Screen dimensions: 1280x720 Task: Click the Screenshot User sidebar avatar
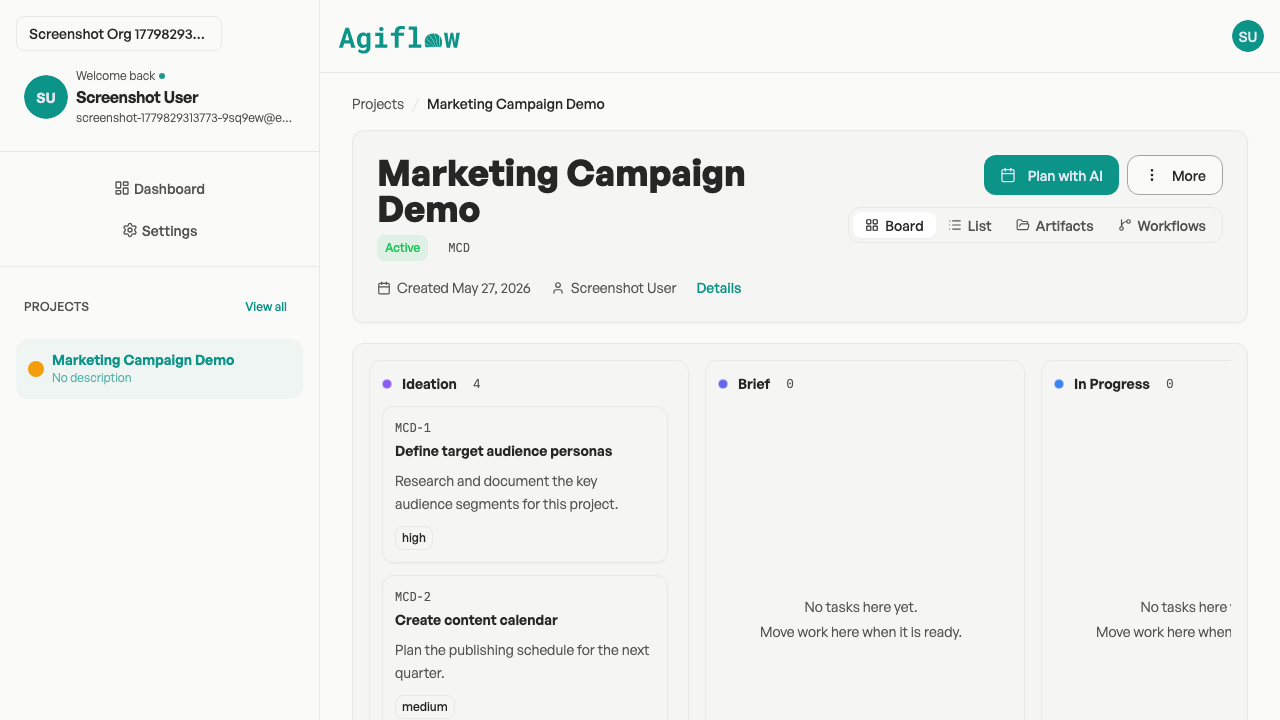click(46, 97)
